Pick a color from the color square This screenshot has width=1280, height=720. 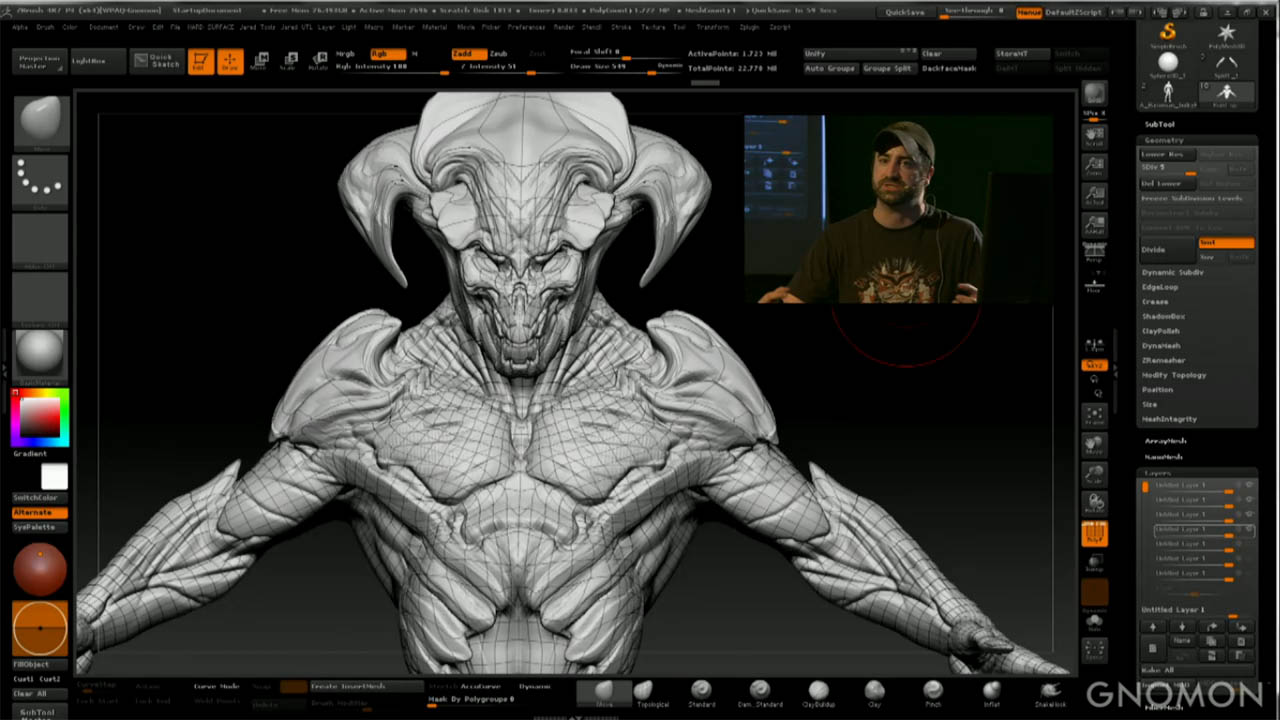40,417
